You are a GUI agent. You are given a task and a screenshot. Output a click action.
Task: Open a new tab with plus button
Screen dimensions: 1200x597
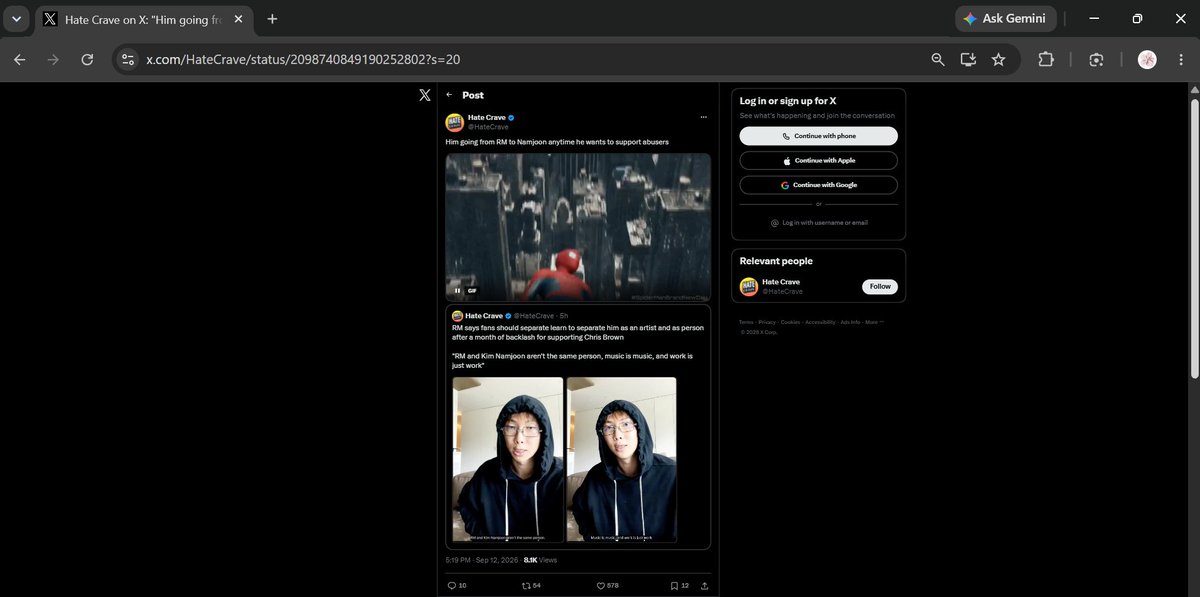[272, 19]
